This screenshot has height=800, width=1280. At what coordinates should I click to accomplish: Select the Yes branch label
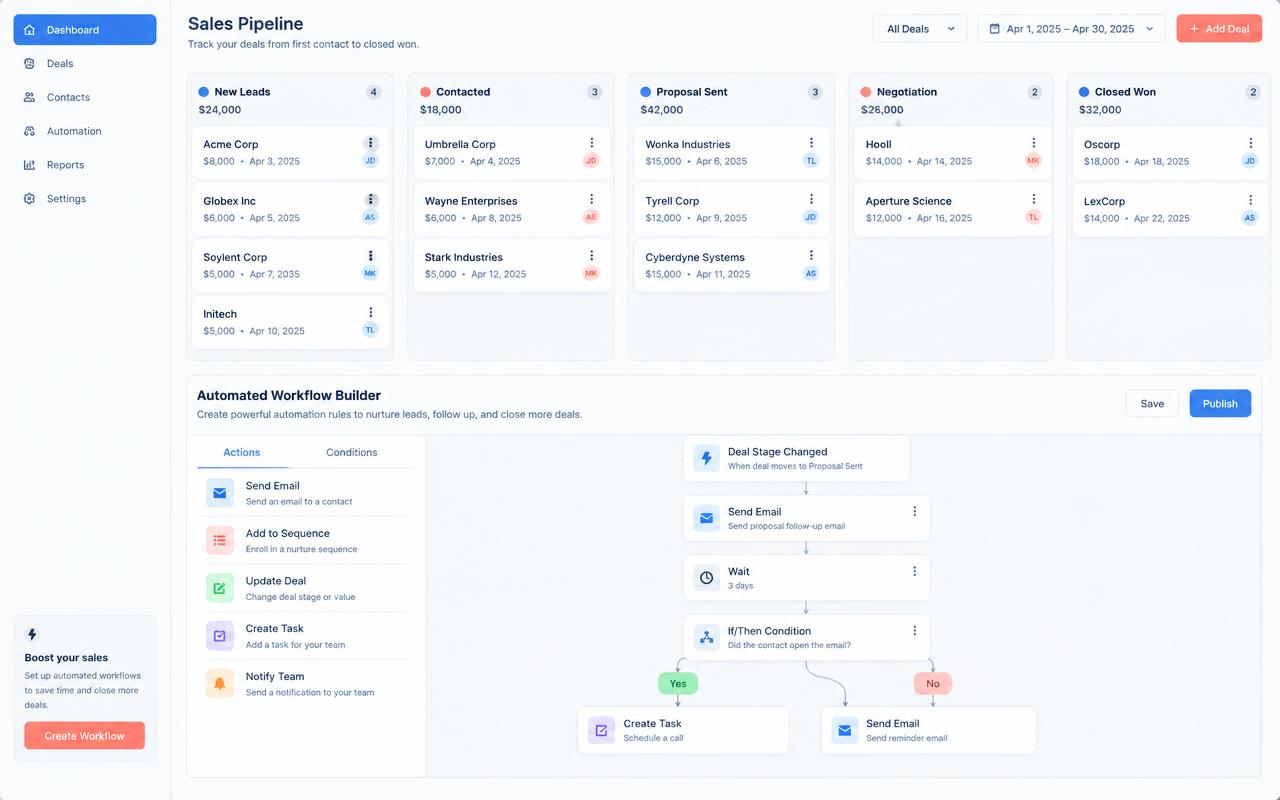[x=678, y=684]
